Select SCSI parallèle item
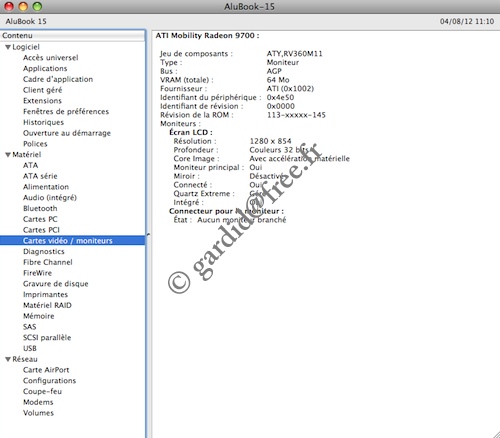The height and width of the screenshot is (438, 500). click(x=47, y=337)
